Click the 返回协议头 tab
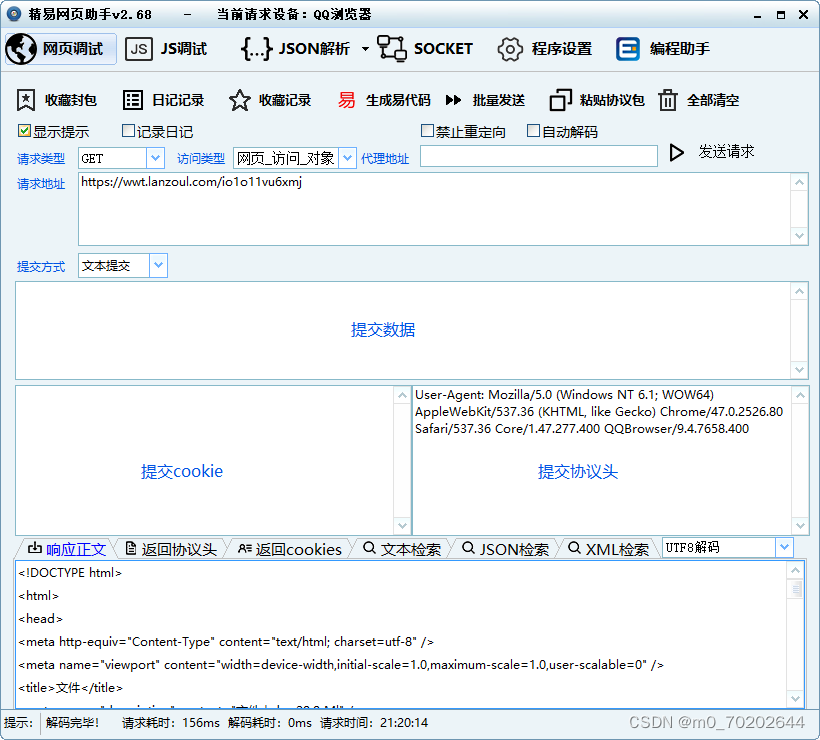The height and width of the screenshot is (740, 820). (x=171, y=549)
